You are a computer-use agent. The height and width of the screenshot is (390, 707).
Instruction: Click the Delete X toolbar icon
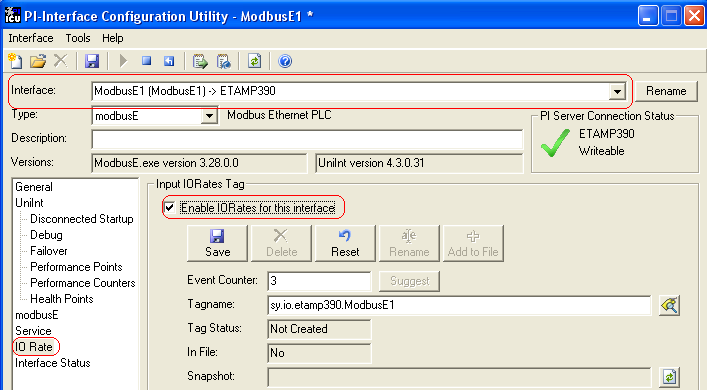(60, 60)
